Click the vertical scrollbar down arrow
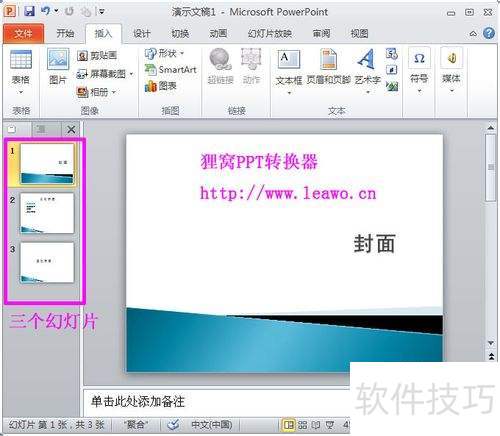Viewport: 500px width, 436px height. coord(491,342)
